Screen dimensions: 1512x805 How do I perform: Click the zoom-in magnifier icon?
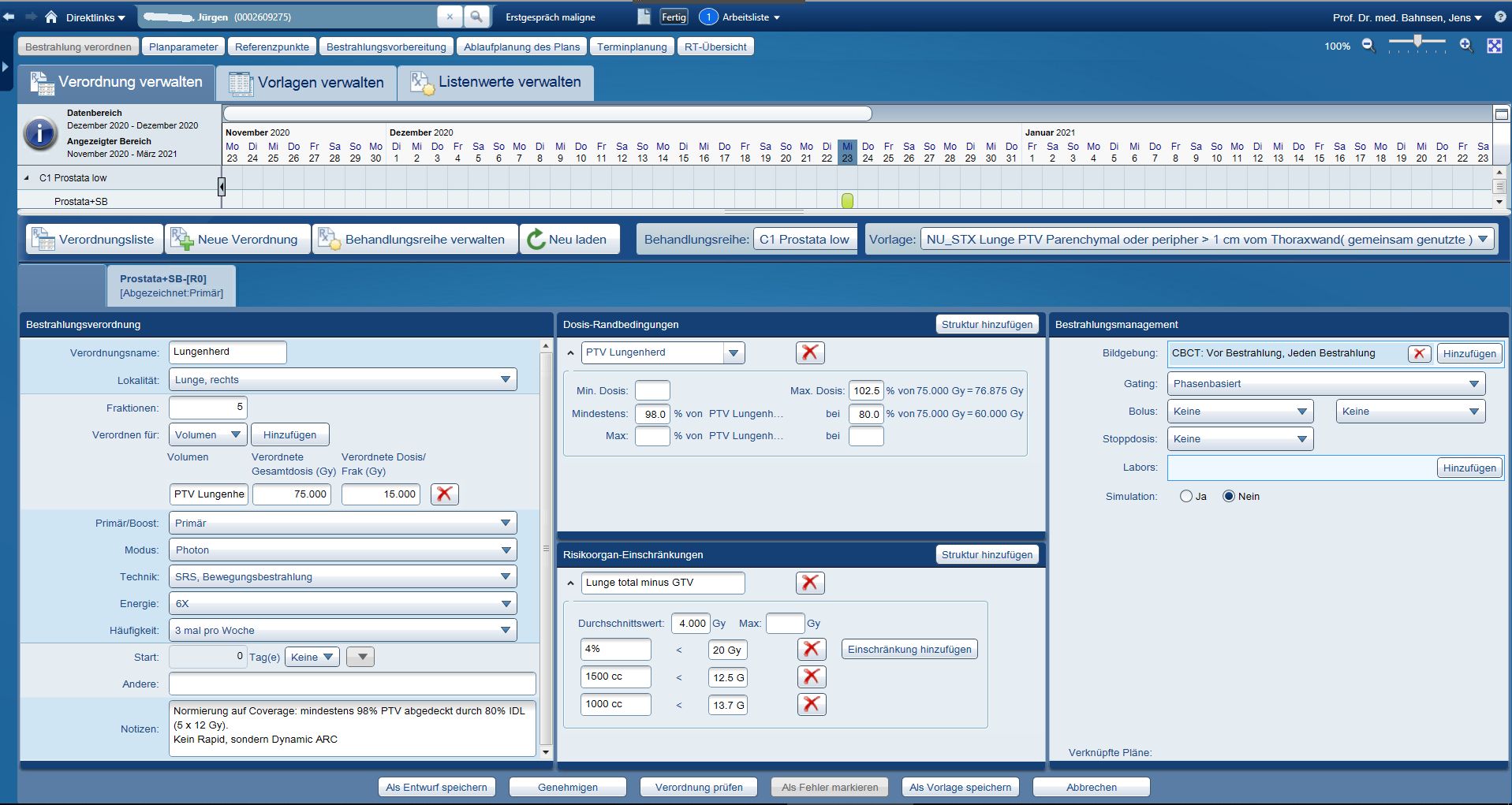click(x=1465, y=46)
